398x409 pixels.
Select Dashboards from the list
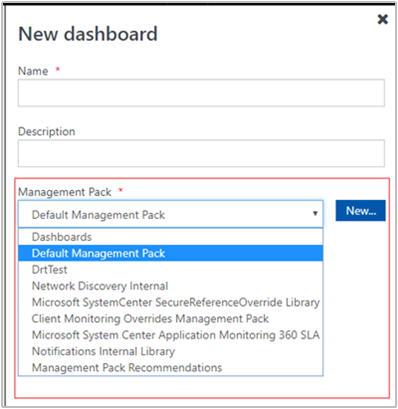click(x=171, y=237)
